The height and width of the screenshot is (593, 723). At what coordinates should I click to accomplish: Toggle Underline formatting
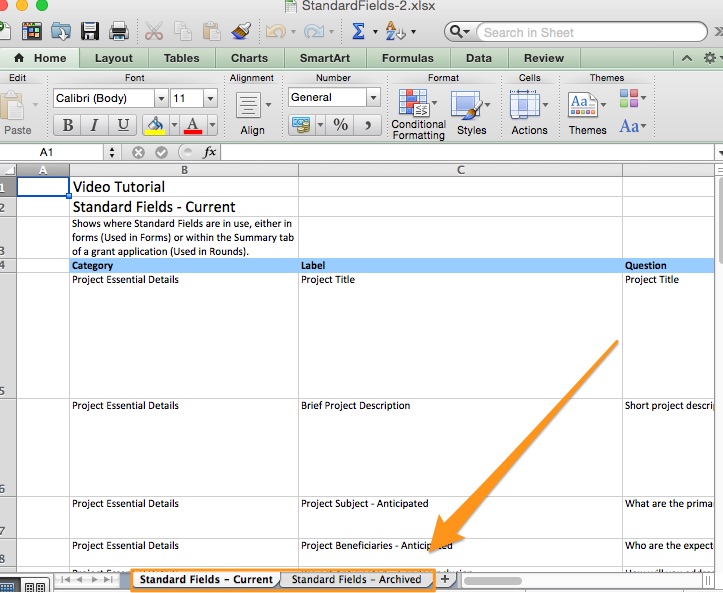tap(123, 125)
